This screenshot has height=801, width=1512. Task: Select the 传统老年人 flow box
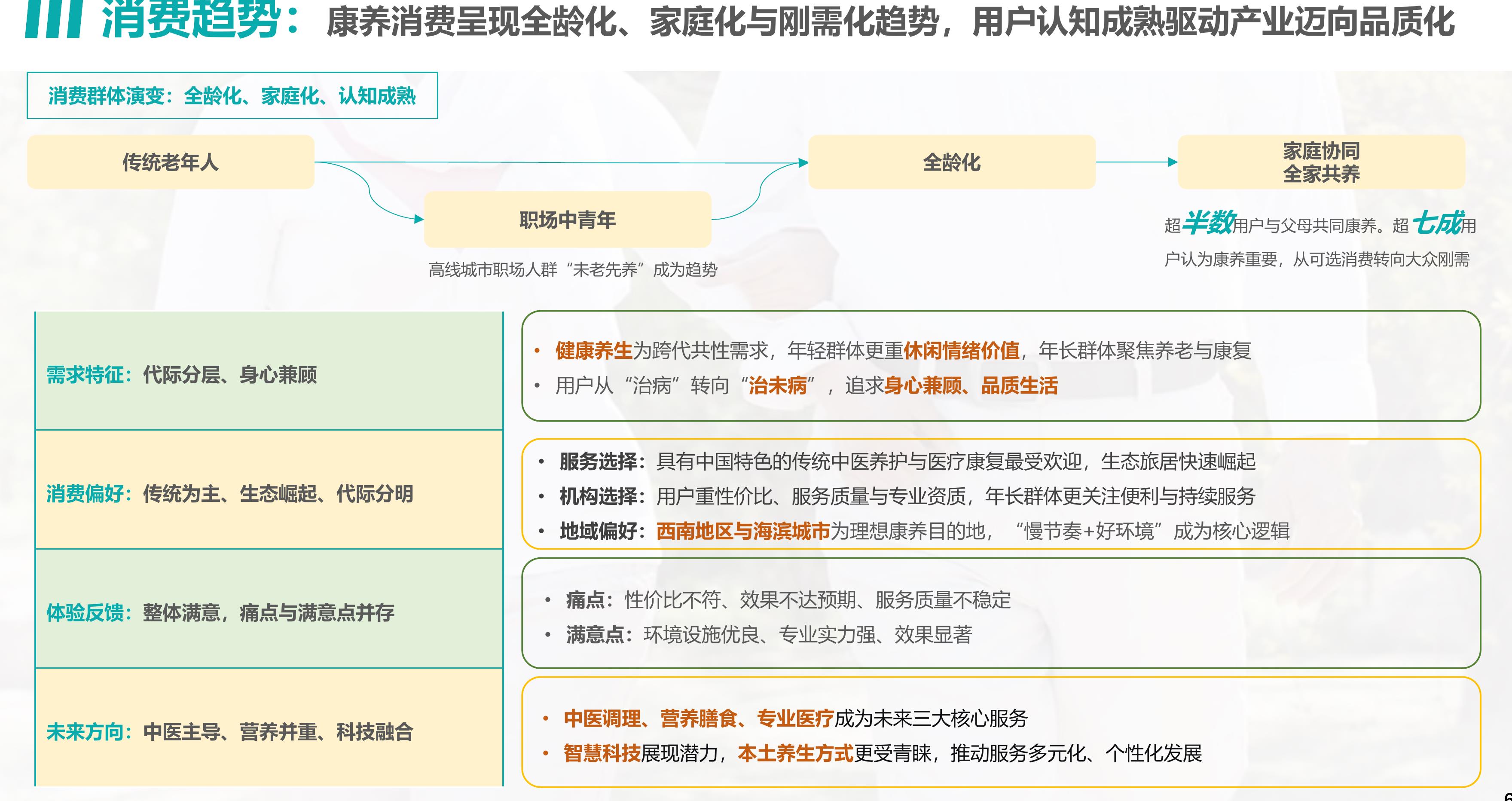pos(171,162)
